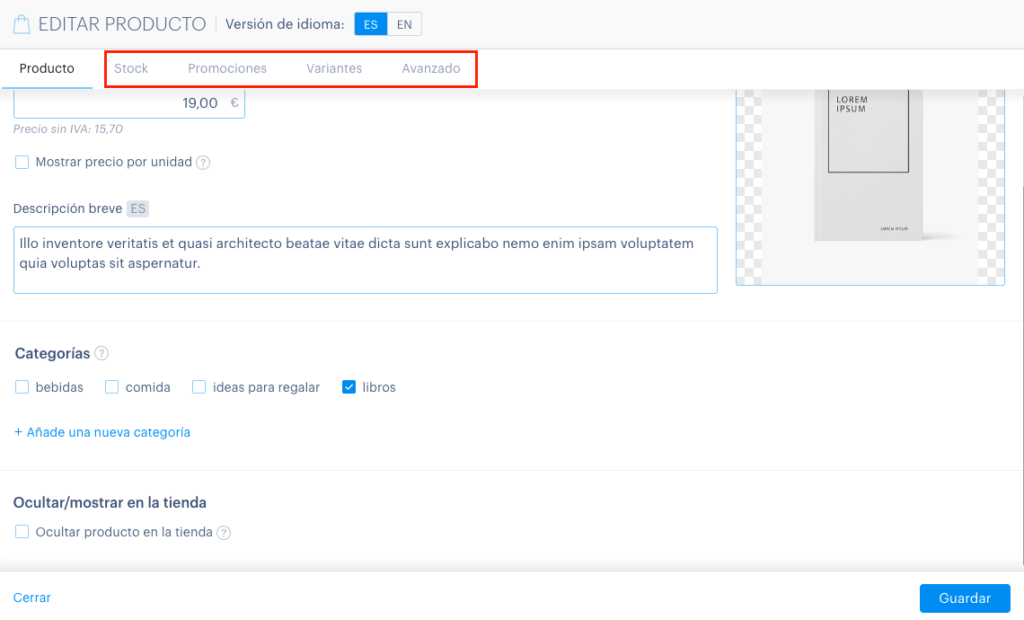Click the product book image thumbnail

(870, 187)
